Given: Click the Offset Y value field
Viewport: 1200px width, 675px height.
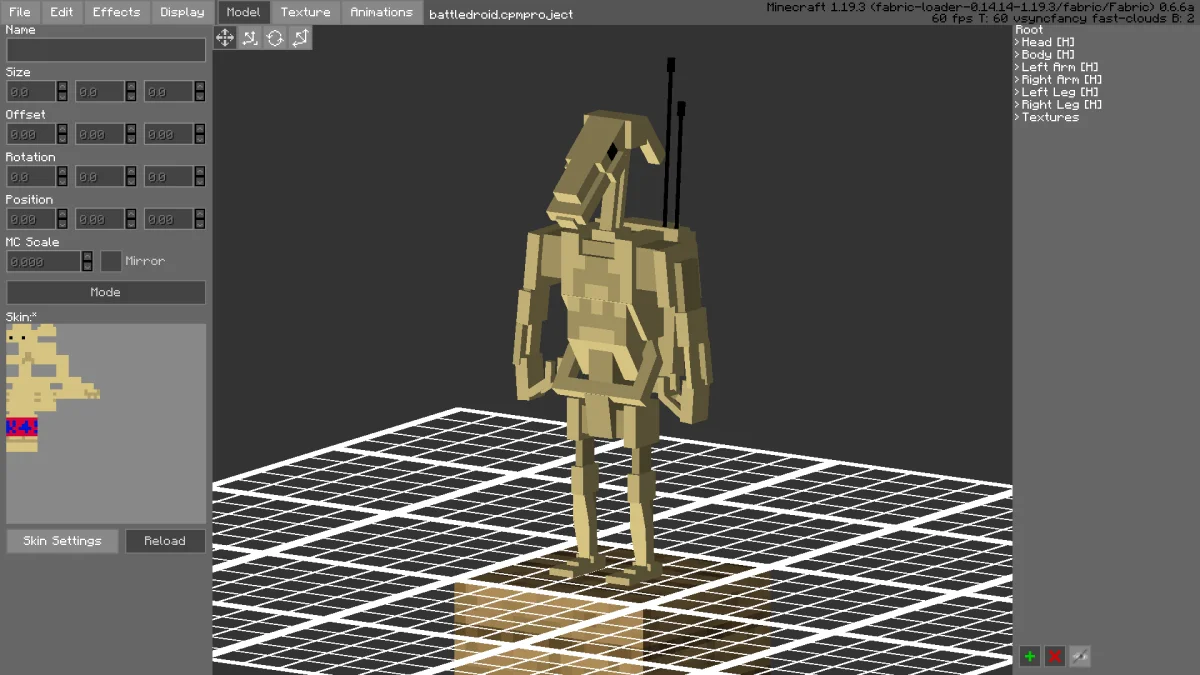Looking at the screenshot, I should point(100,134).
